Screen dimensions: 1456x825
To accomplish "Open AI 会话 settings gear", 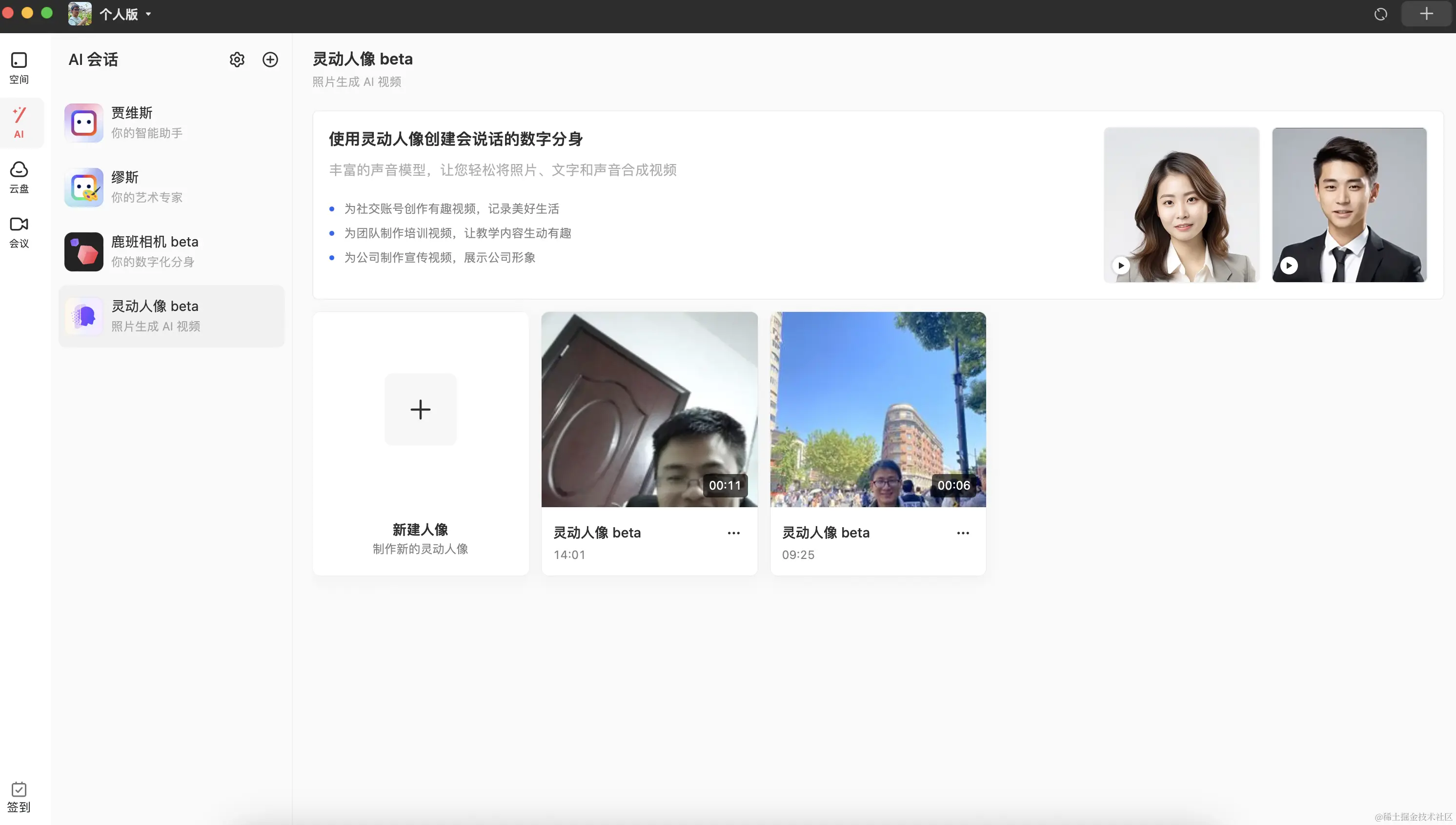I will 237,60.
